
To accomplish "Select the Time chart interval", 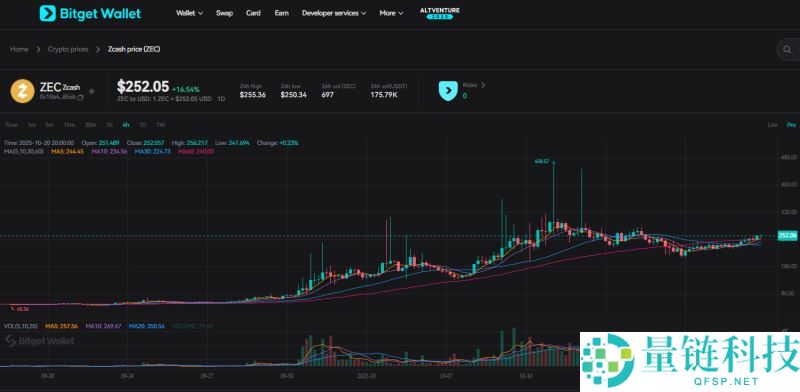I will (11, 125).
